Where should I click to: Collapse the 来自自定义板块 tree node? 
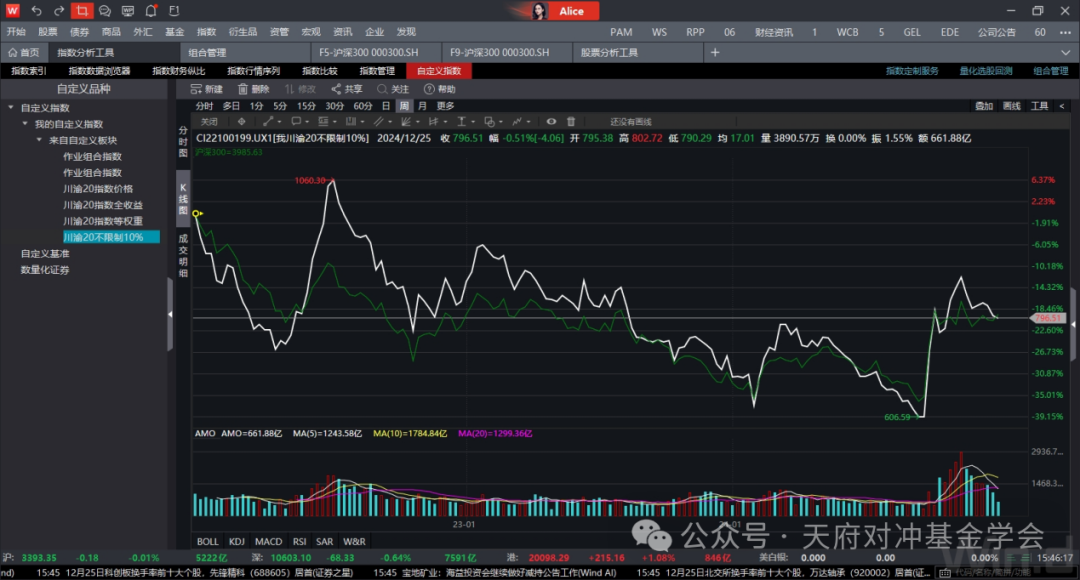click(39, 140)
